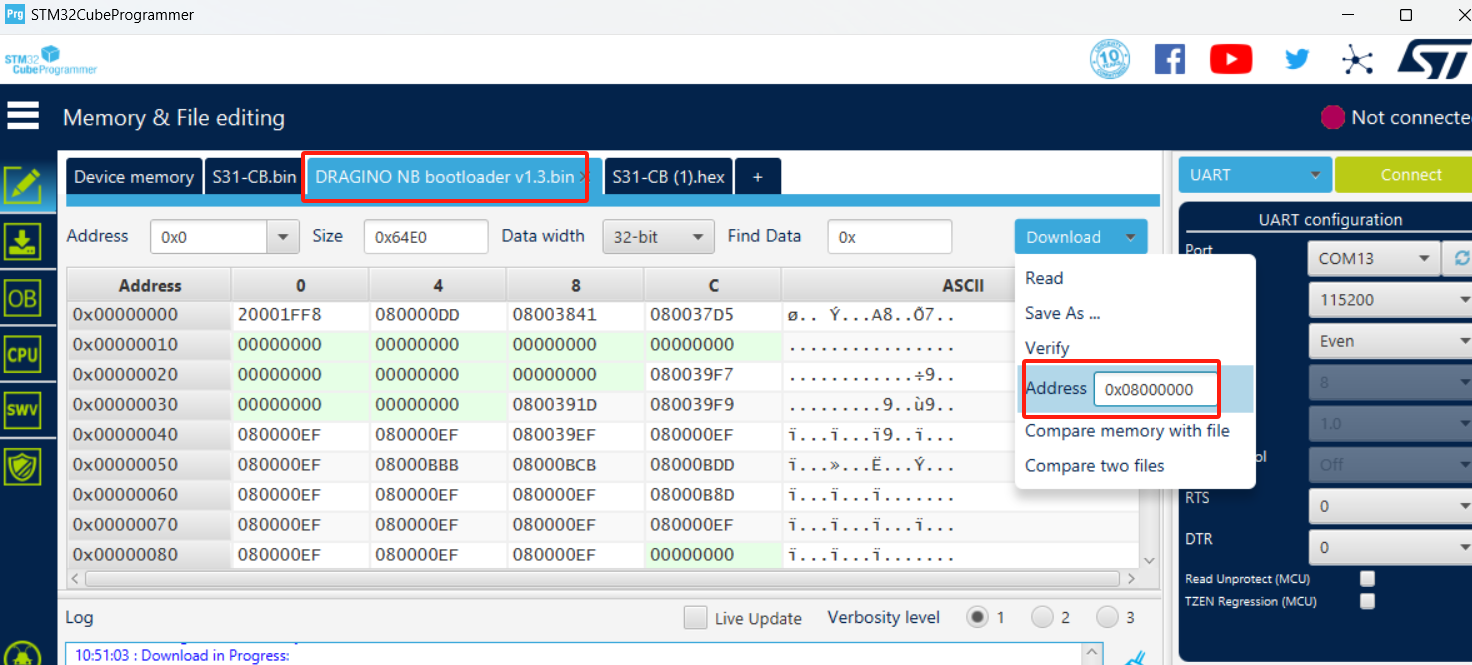Select cell 080037D5

point(713,315)
